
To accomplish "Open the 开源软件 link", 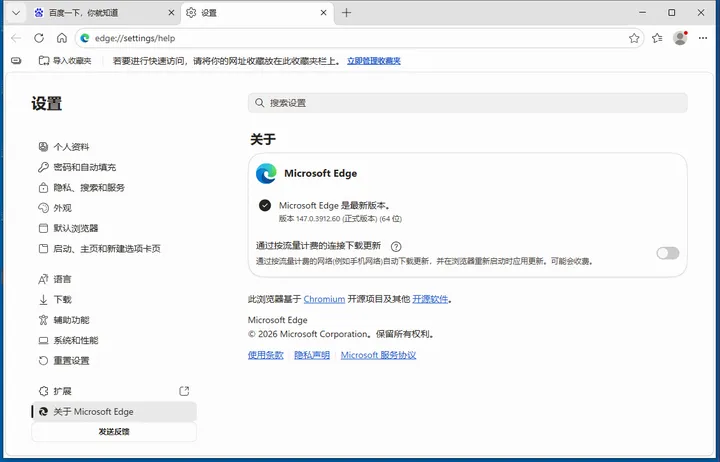I will pos(430,299).
